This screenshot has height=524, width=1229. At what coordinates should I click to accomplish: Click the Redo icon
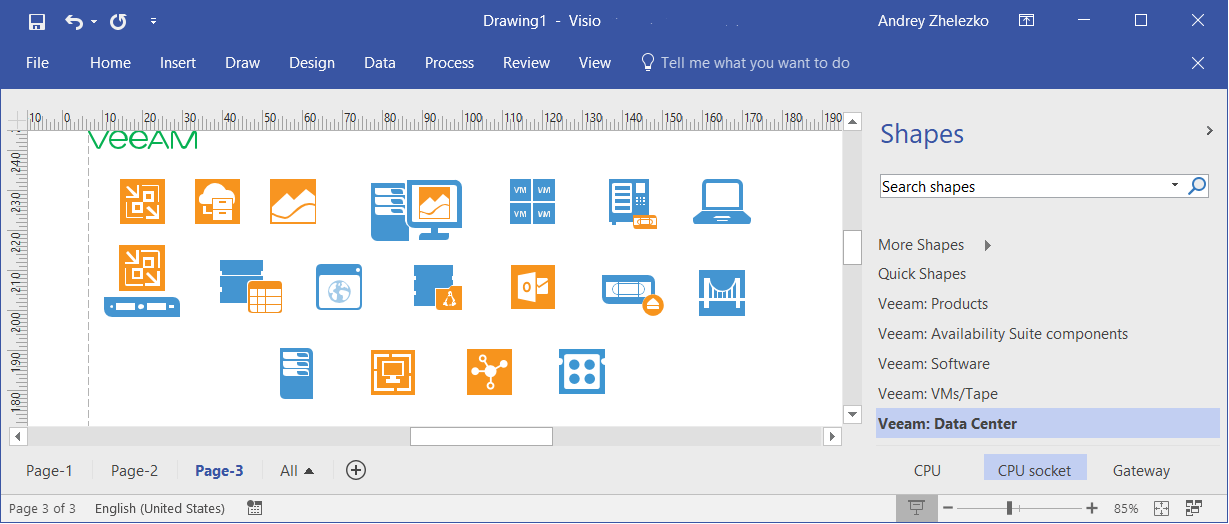tap(118, 21)
